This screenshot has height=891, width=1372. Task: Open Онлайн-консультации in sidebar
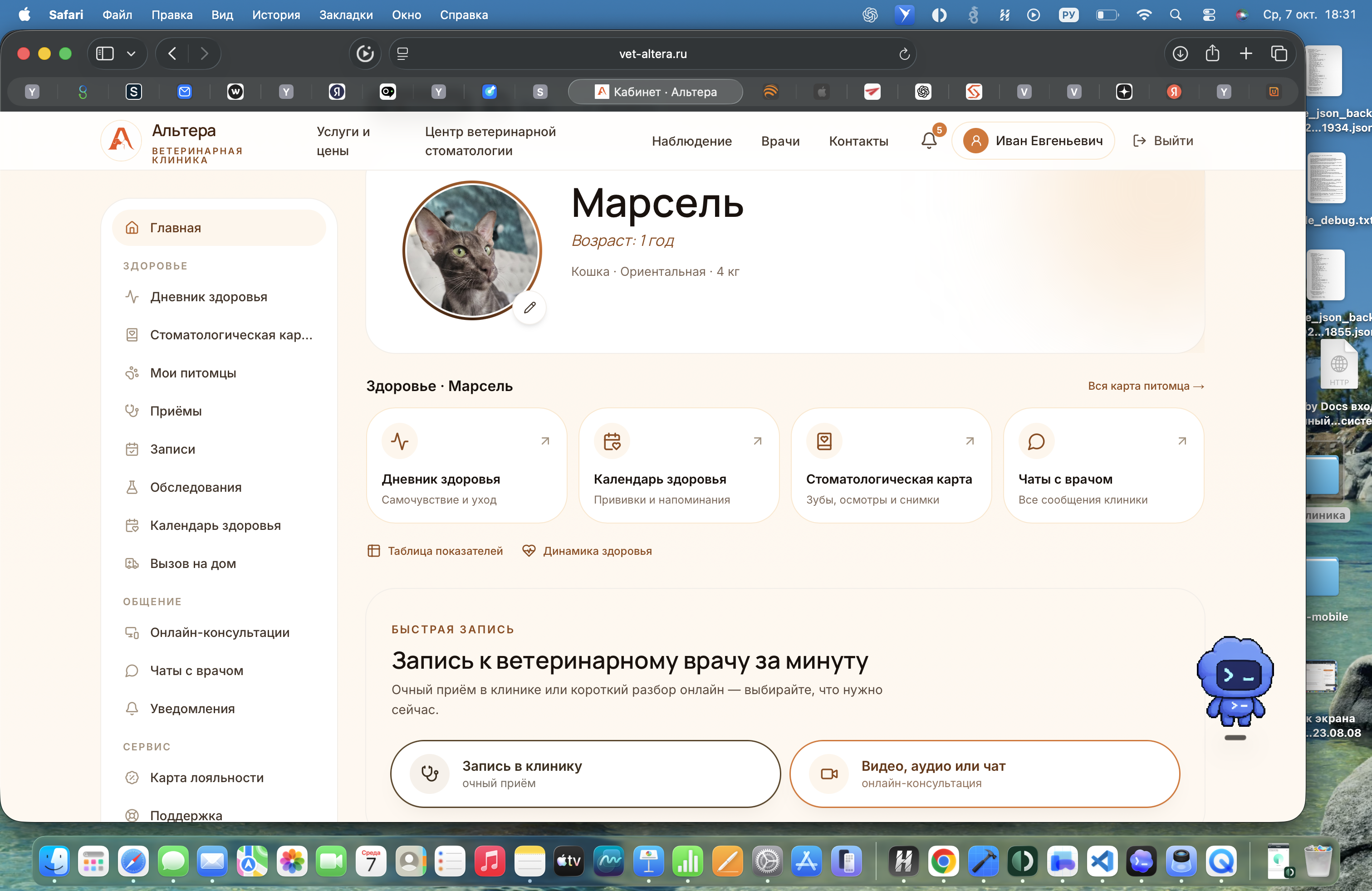pyautogui.click(x=219, y=632)
